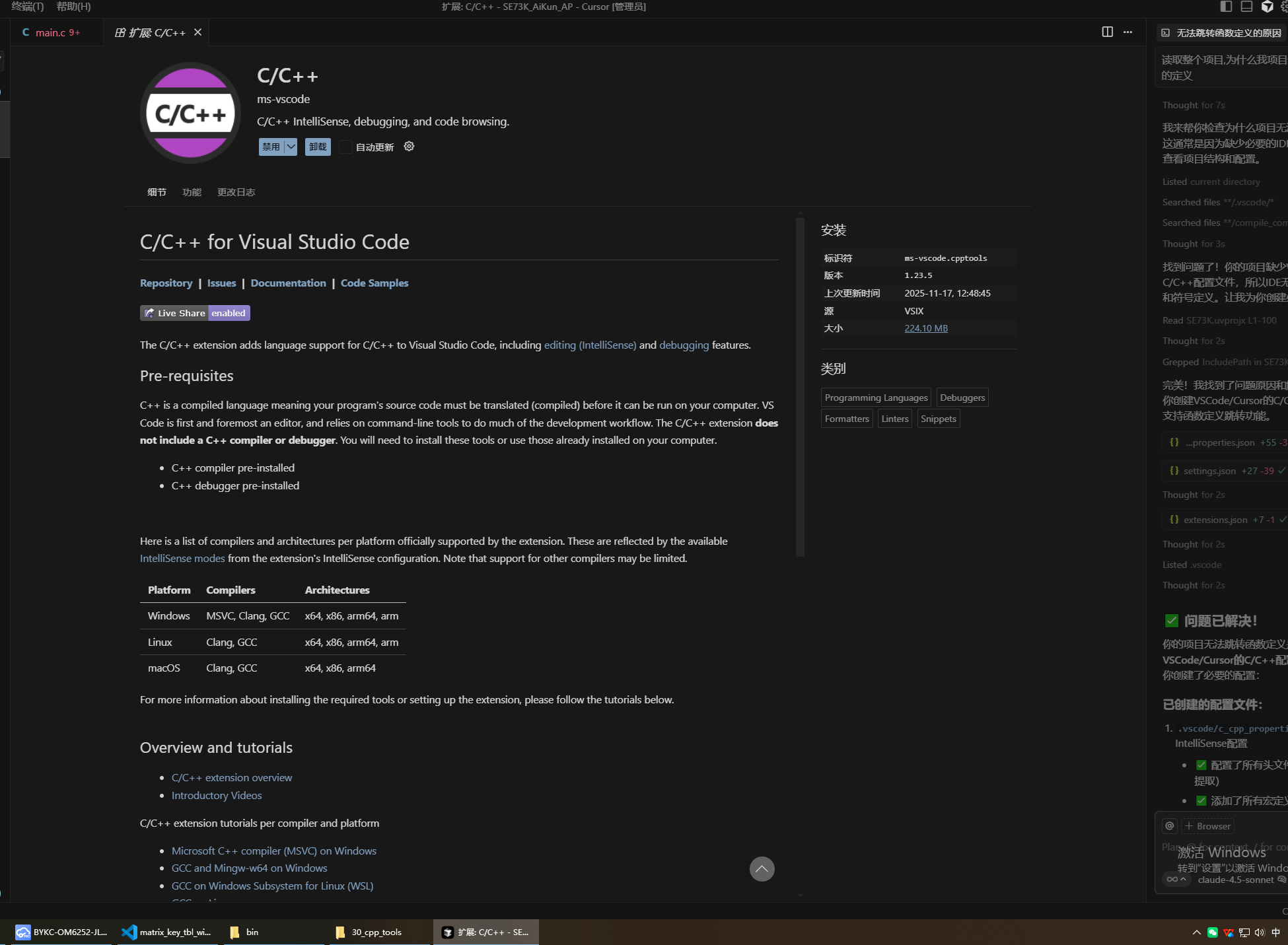The image size is (1288, 945).
Task: Enable the 自动更新 checkbox
Action: (x=345, y=147)
